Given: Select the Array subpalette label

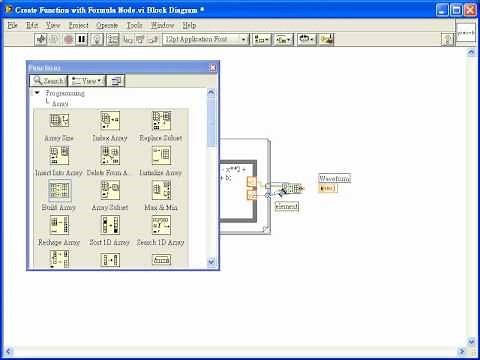Looking at the screenshot, I should click(60, 104).
